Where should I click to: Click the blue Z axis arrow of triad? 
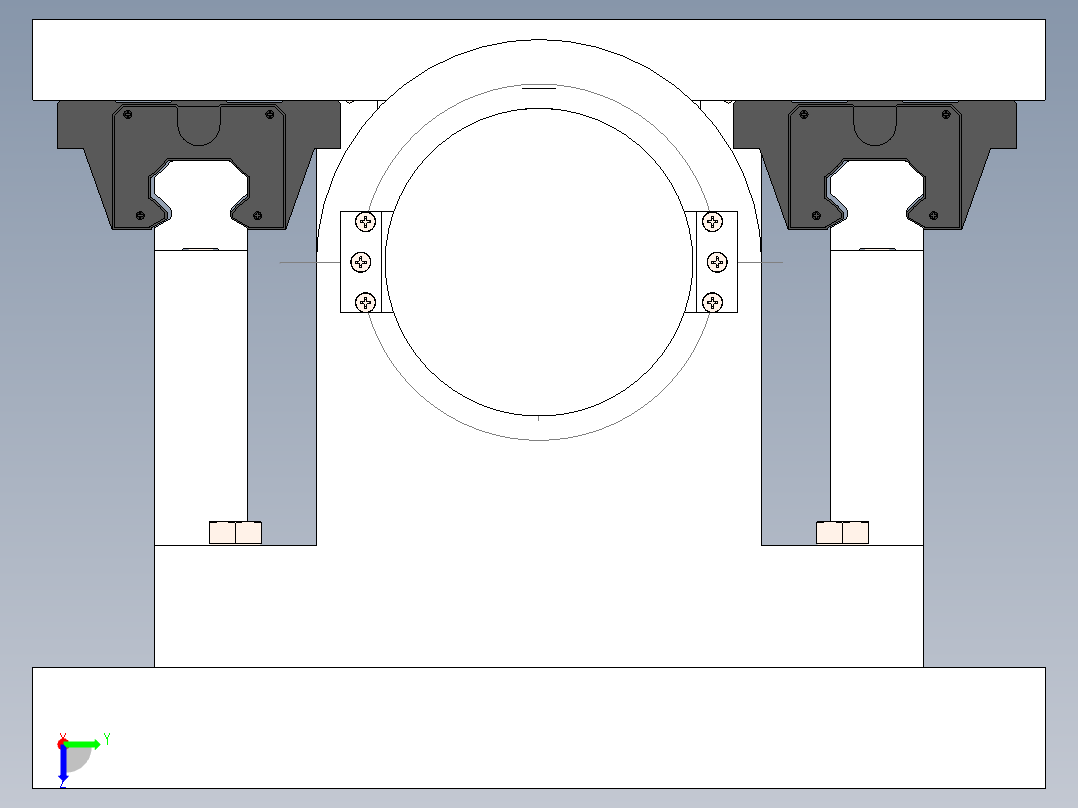(x=63, y=764)
